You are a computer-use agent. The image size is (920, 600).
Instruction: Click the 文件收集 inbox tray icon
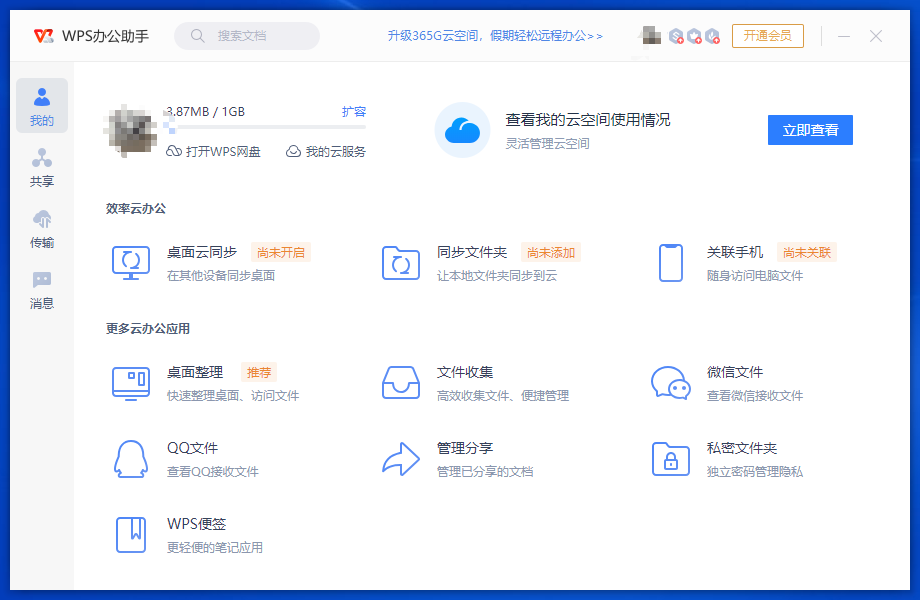(401, 383)
